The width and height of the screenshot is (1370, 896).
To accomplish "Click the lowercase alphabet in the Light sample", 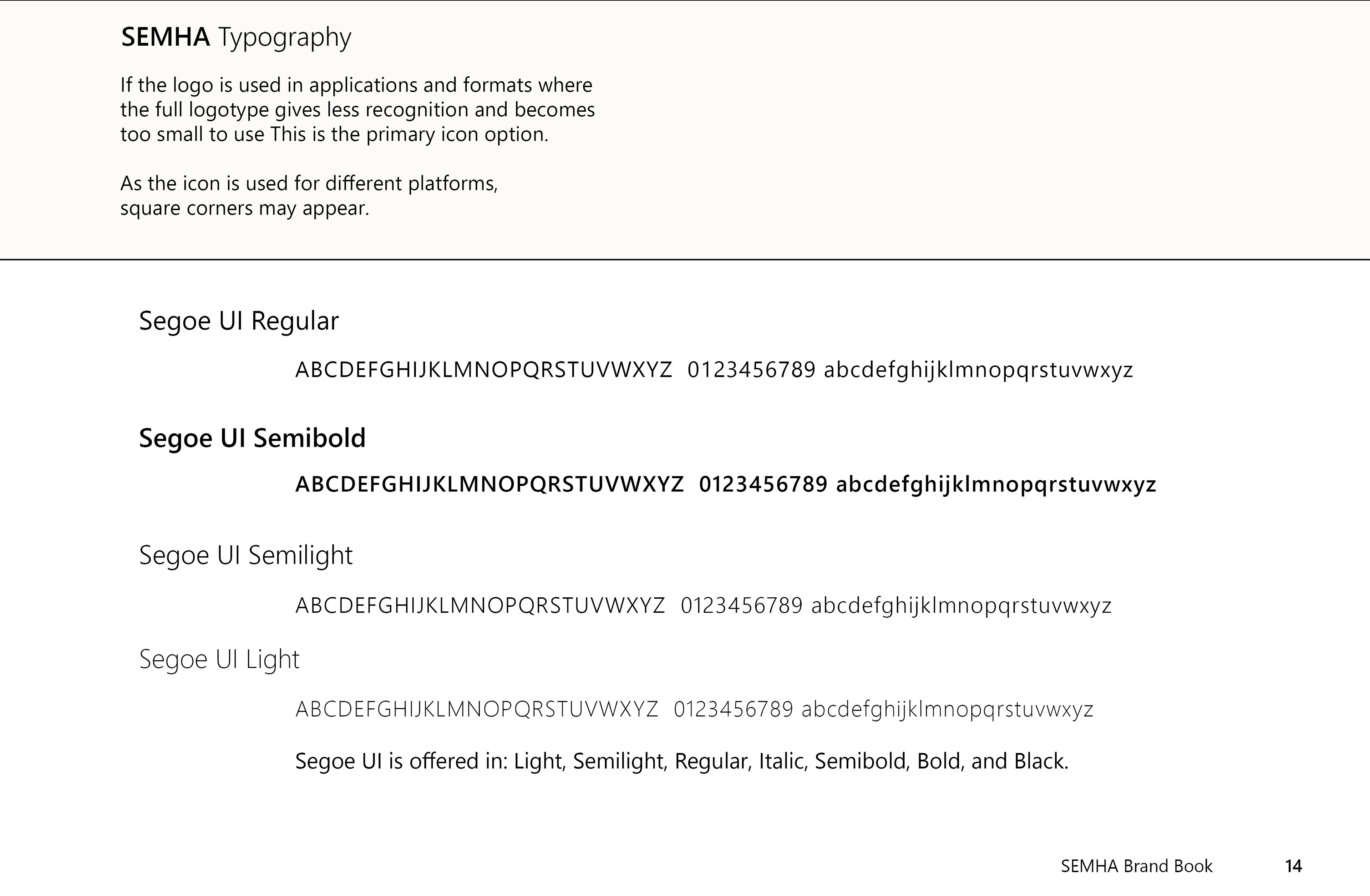I will pyautogui.click(x=948, y=709).
